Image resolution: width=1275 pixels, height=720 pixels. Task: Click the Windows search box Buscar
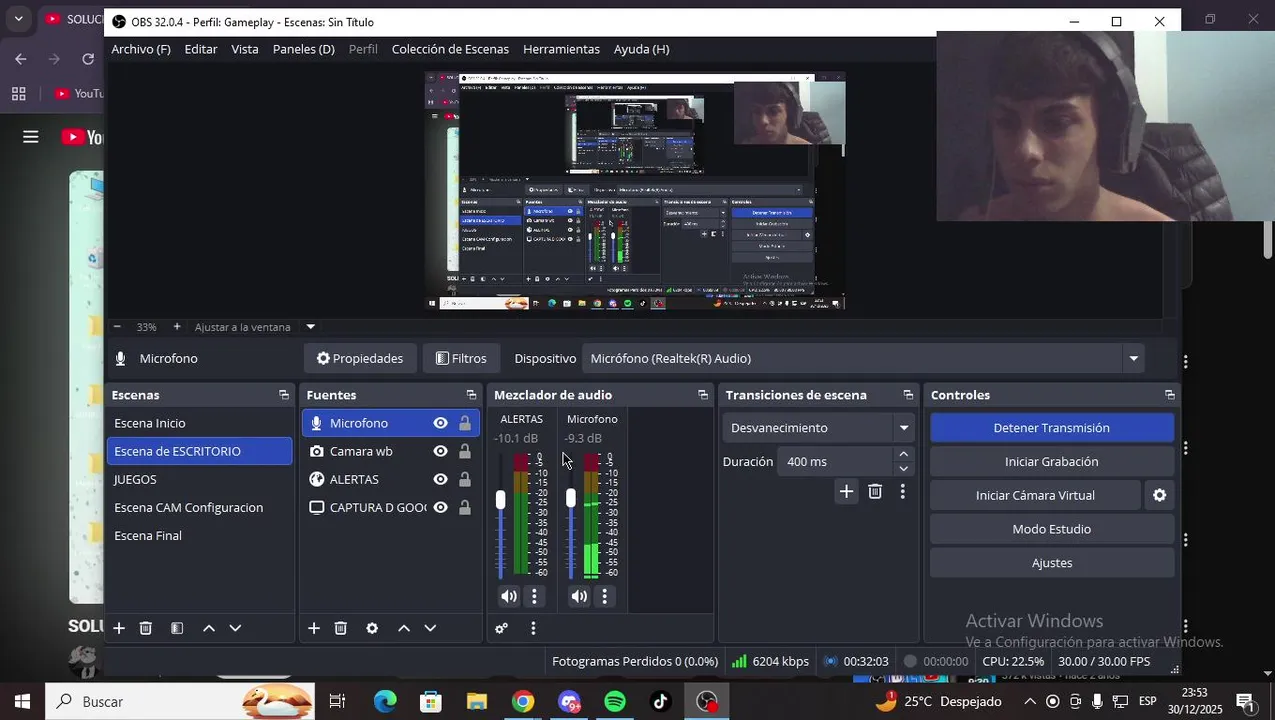tap(180, 702)
